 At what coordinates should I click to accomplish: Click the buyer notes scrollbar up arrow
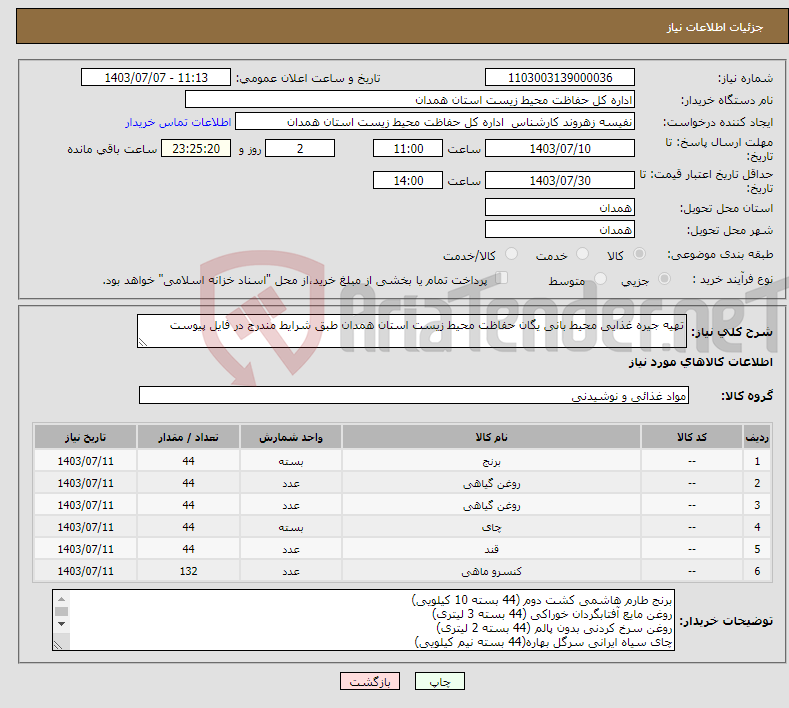click(x=61, y=599)
